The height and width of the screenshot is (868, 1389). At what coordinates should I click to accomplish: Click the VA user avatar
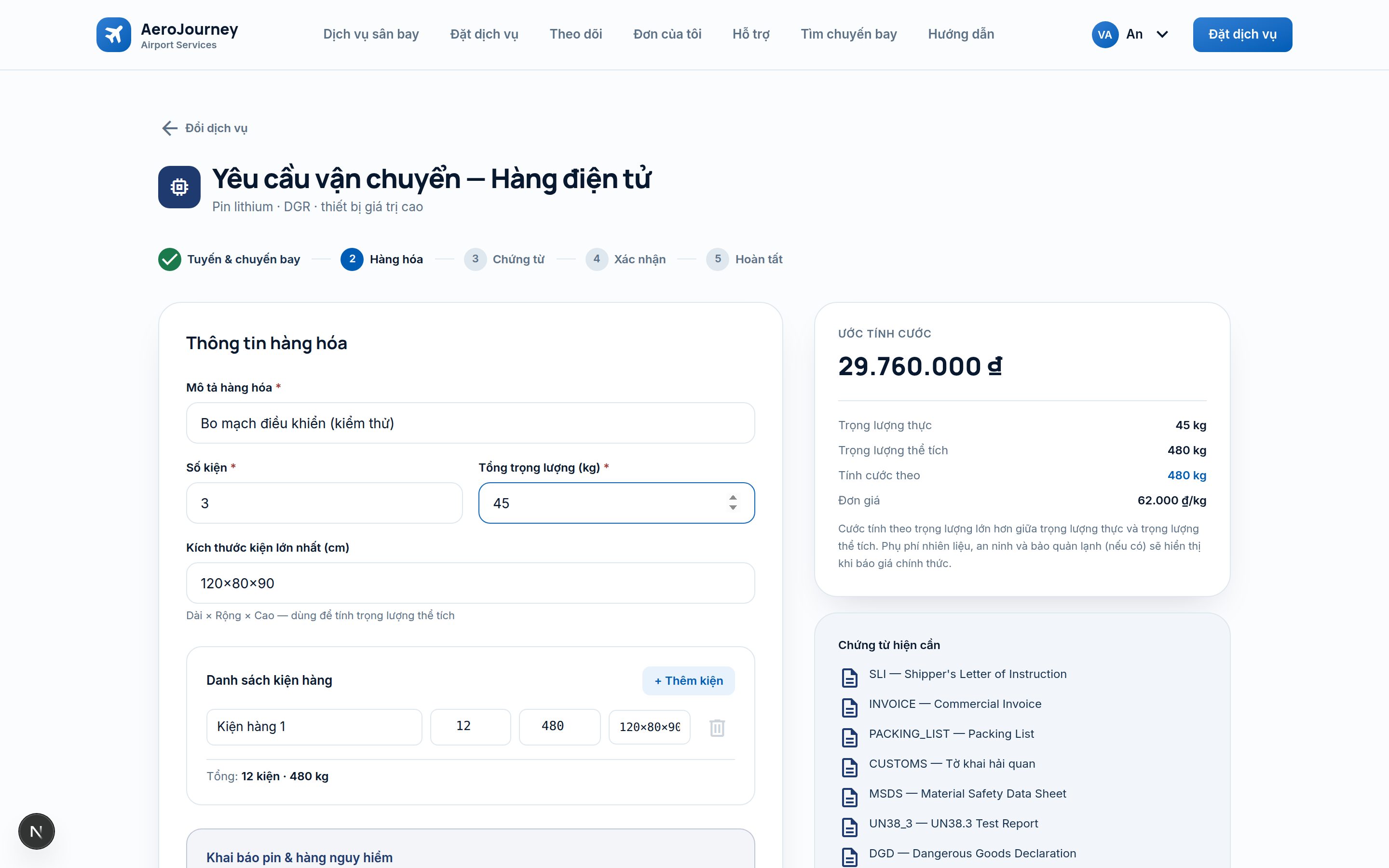point(1105,34)
